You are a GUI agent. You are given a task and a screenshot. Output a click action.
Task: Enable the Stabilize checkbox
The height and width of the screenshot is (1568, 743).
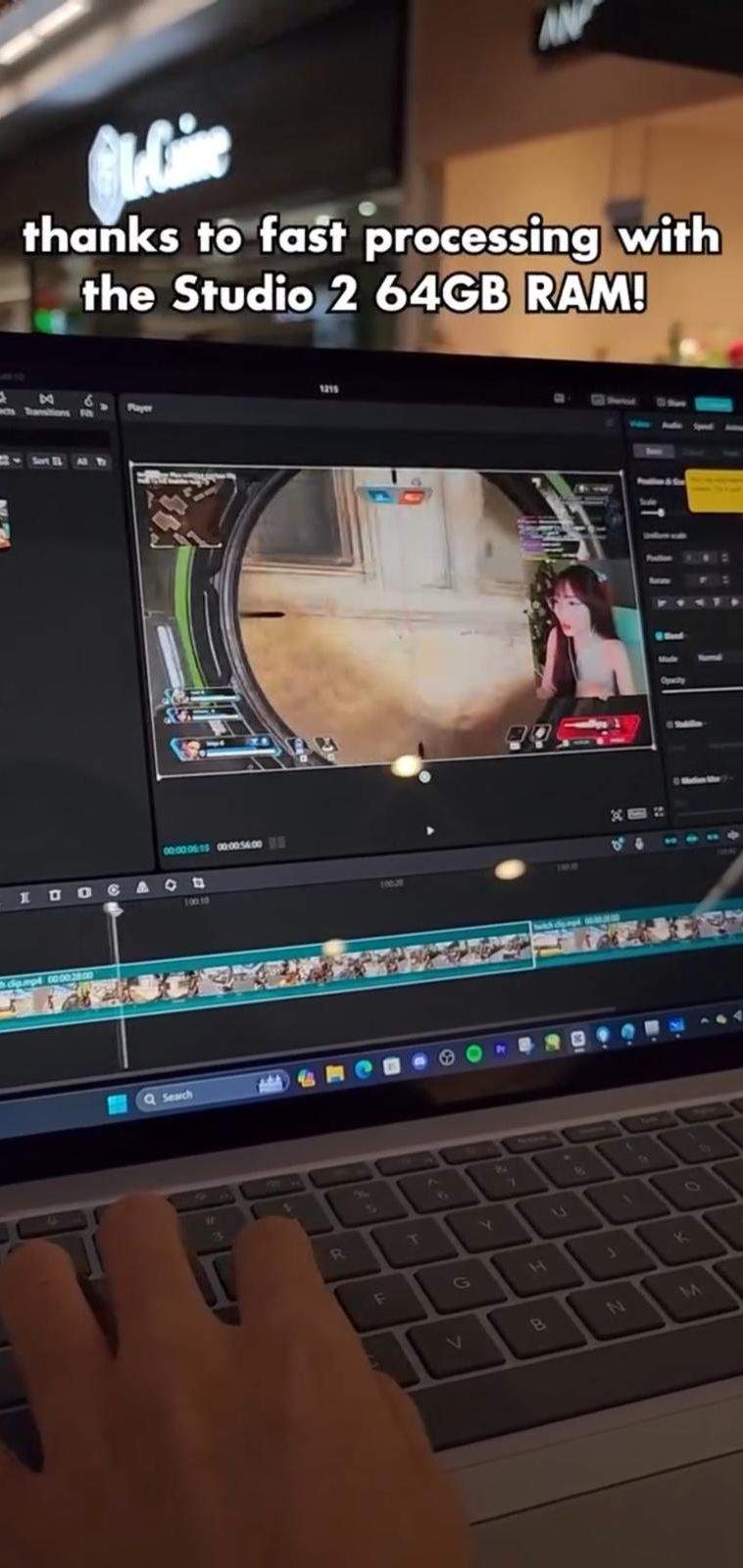(x=670, y=724)
